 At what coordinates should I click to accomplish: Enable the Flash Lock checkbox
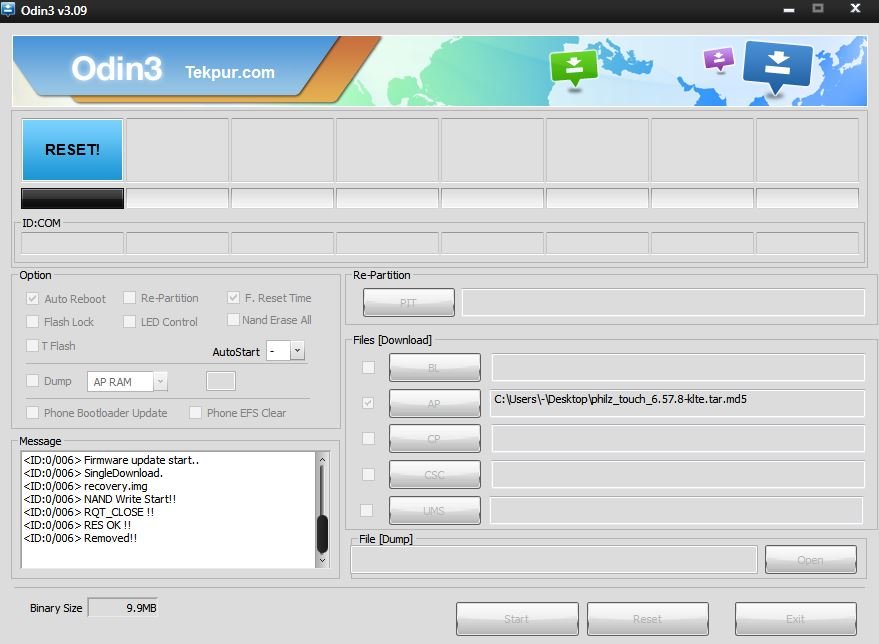(33, 322)
